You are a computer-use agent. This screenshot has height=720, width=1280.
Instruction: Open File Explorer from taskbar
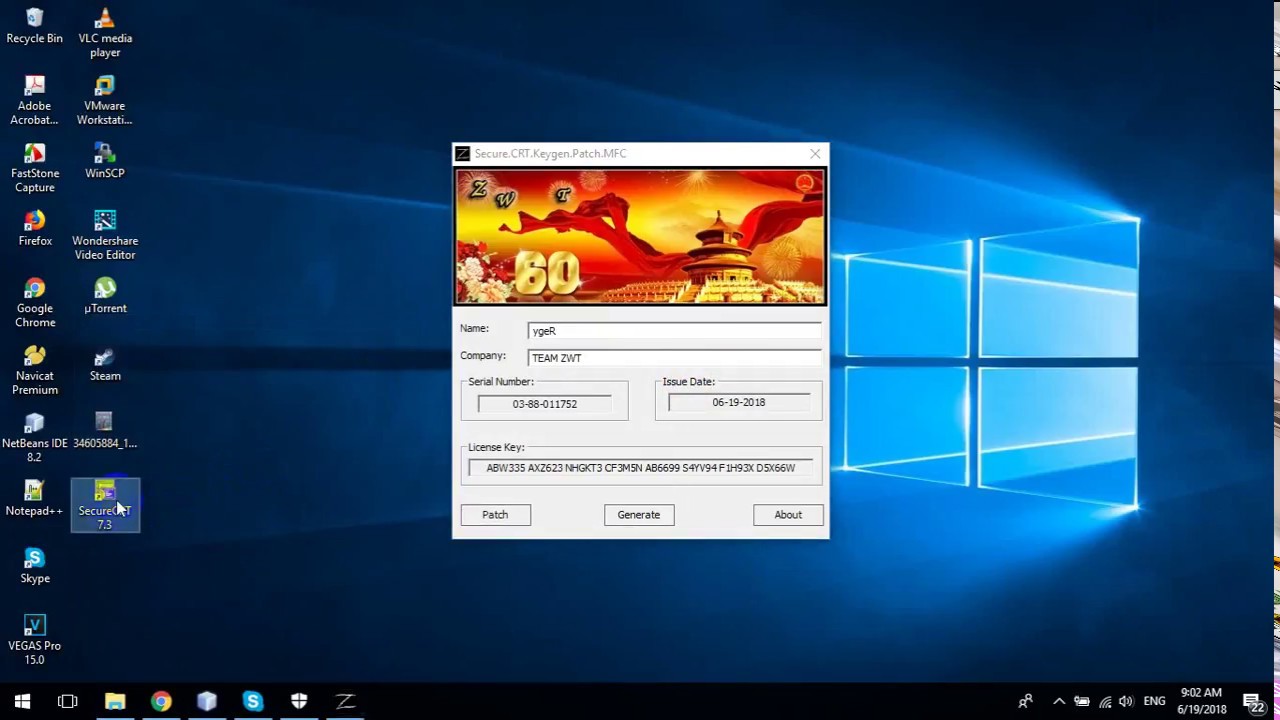(115, 701)
